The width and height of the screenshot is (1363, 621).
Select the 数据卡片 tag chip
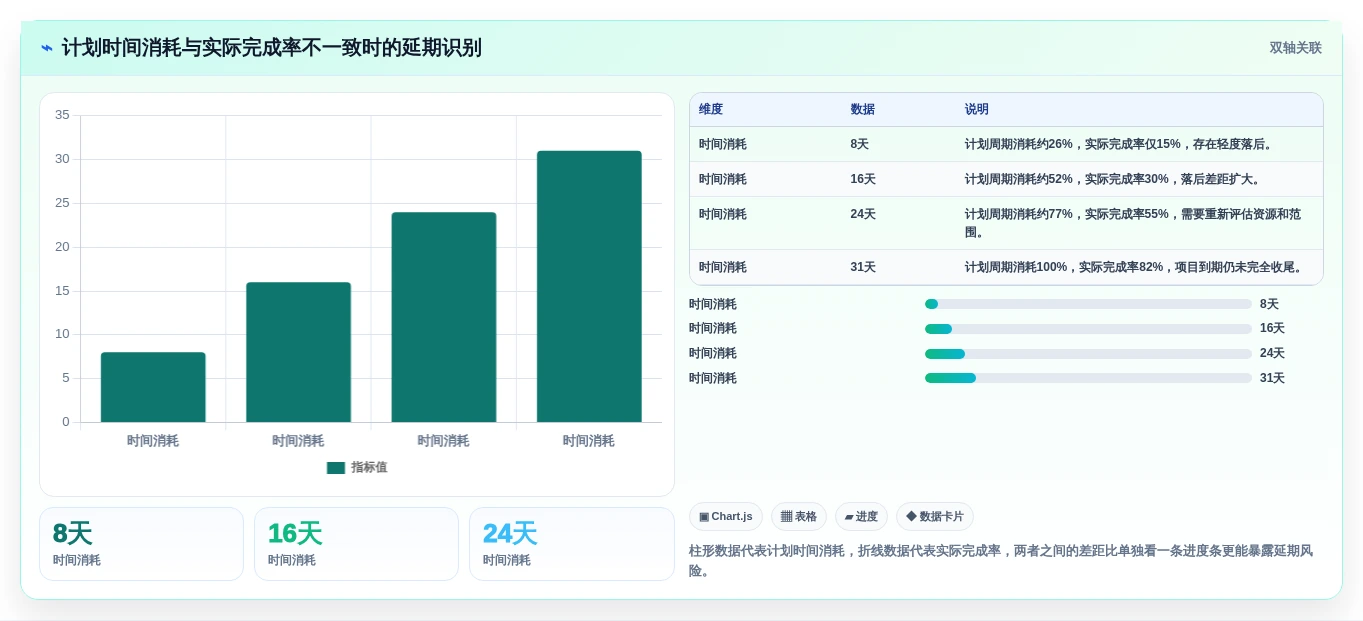(x=935, y=517)
